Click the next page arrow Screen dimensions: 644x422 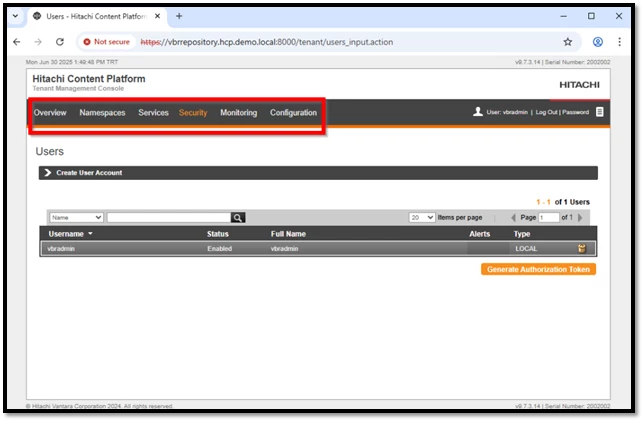pos(580,217)
